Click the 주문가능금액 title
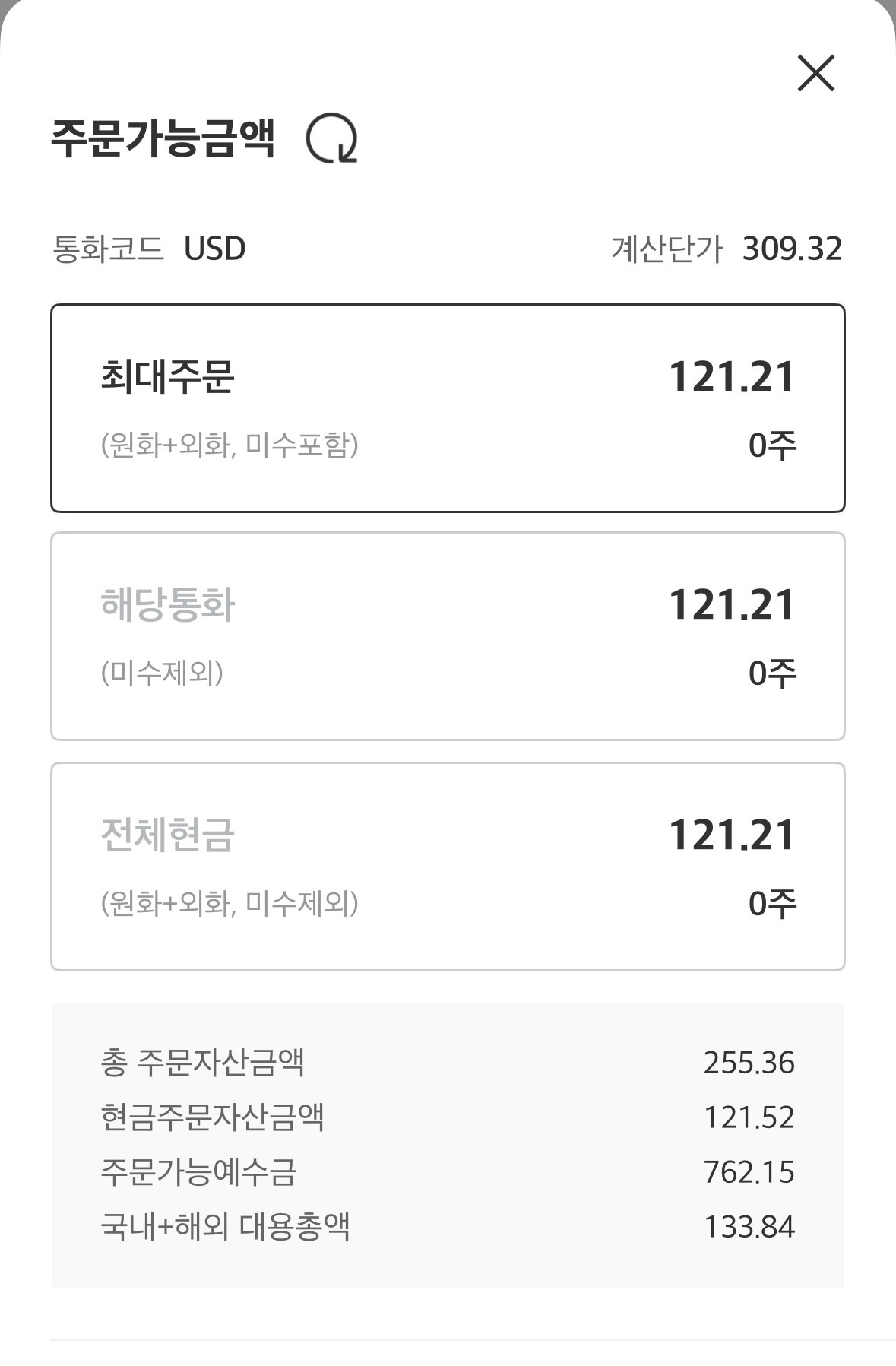The height and width of the screenshot is (1366, 896). click(163, 138)
